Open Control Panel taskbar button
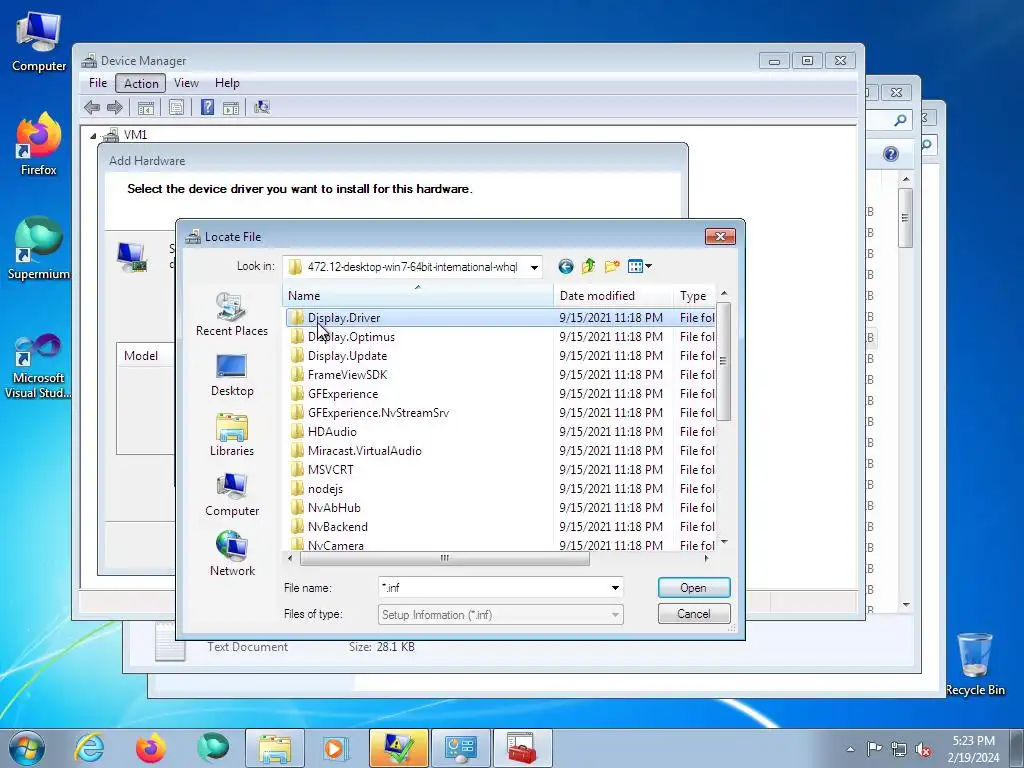This screenshot has height=768, width=1024. pos(460,748)
